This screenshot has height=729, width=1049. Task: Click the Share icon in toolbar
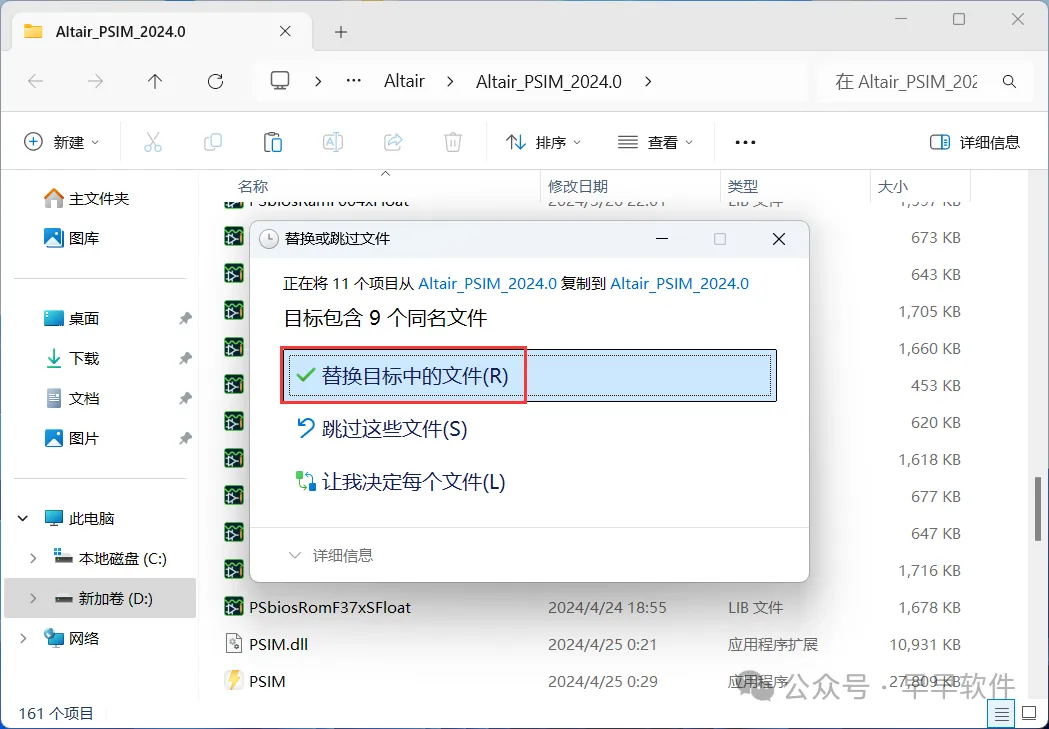pyautogui.click(x=393, y=142)
